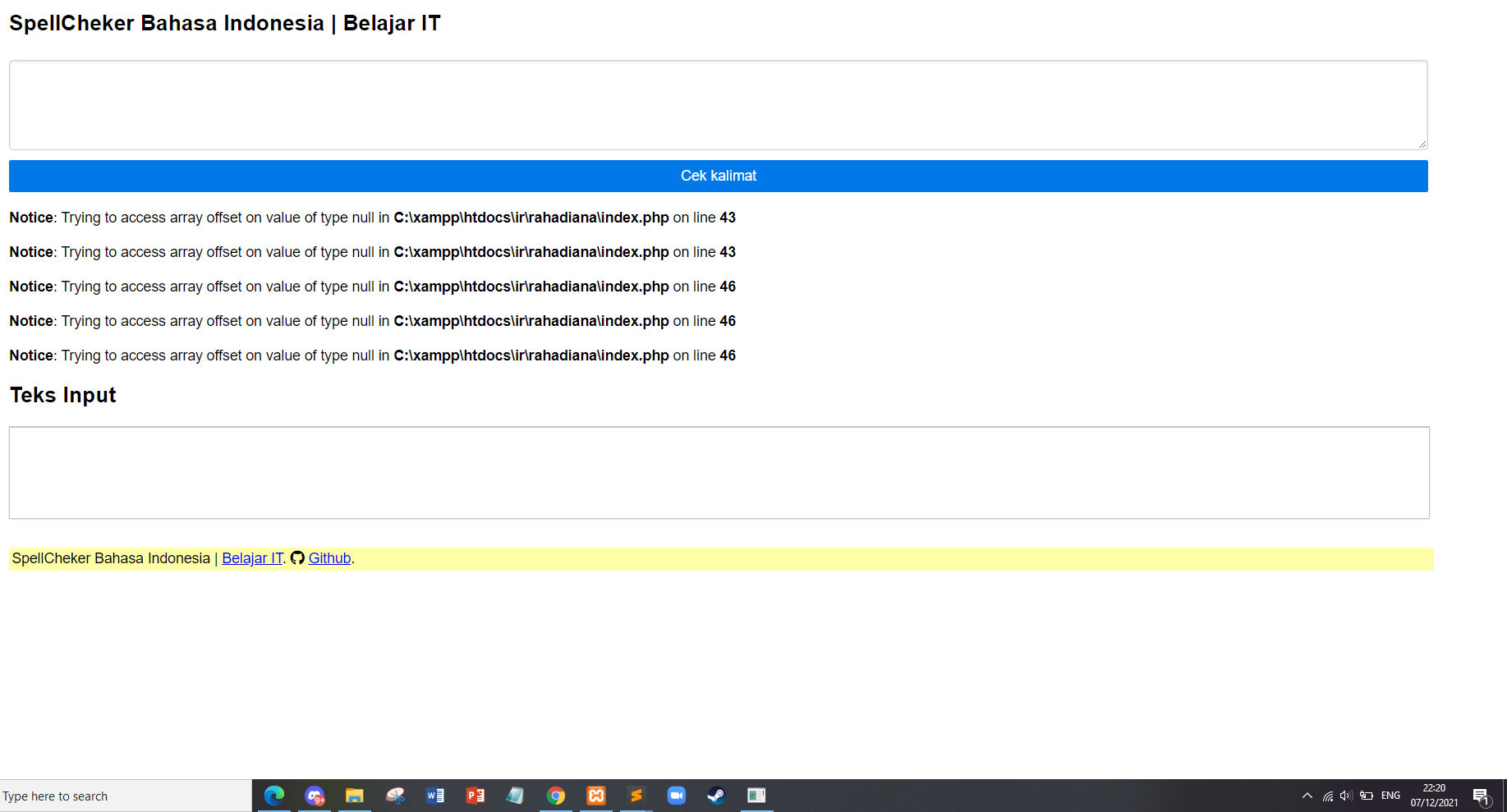Click inside the "Teks Input" text area

point(718,472)
